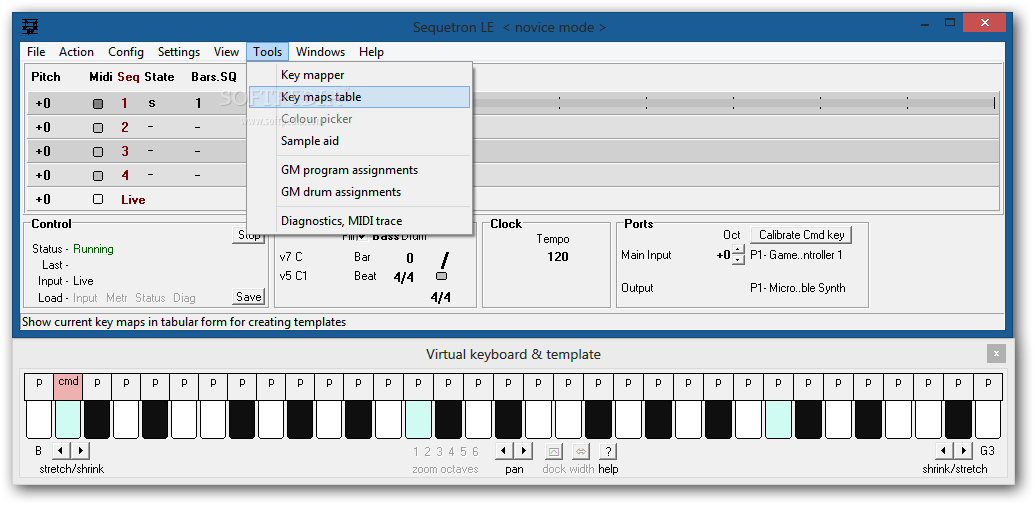Click the Sequetron app icon in title bar
Screen dimensions: 1035x505
30,27
